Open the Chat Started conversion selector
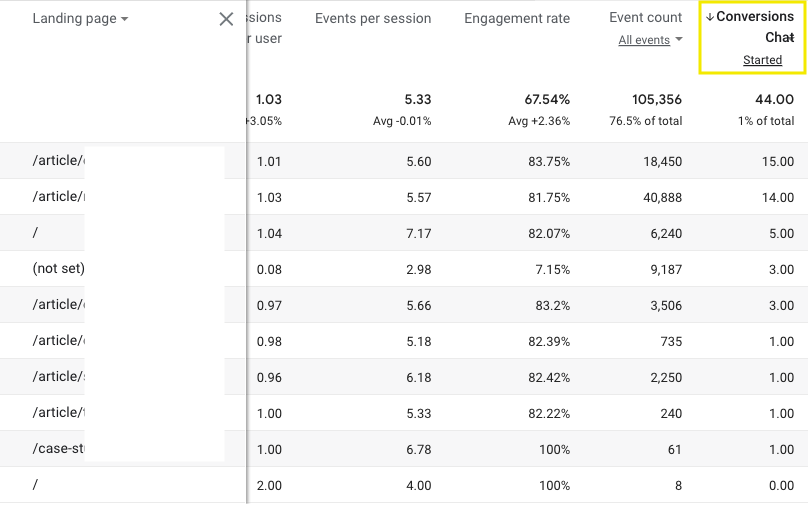Viewport: 808px width, 505px height. click(762, 60)
